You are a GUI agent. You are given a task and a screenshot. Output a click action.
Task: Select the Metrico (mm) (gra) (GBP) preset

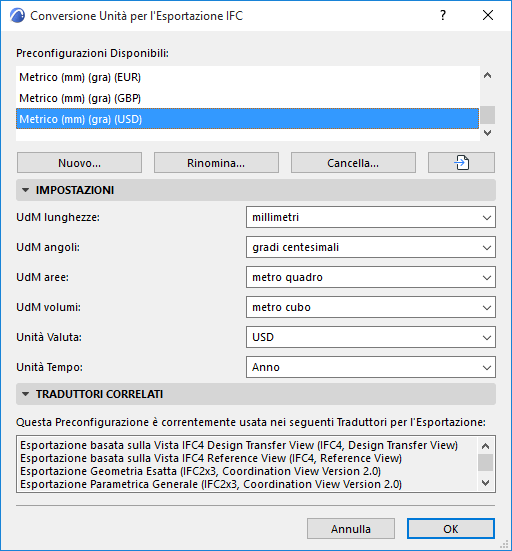247,98
